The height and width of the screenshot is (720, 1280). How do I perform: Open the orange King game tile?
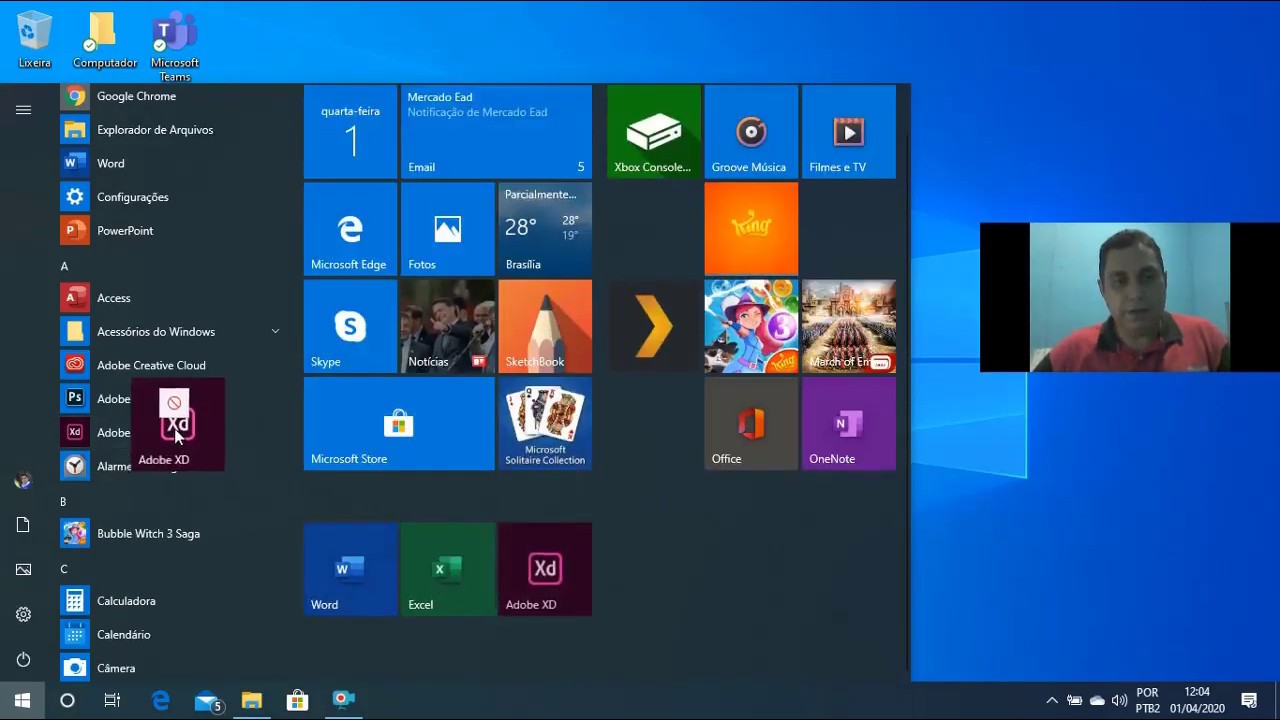pyautogui.click(x=751, y=229)
